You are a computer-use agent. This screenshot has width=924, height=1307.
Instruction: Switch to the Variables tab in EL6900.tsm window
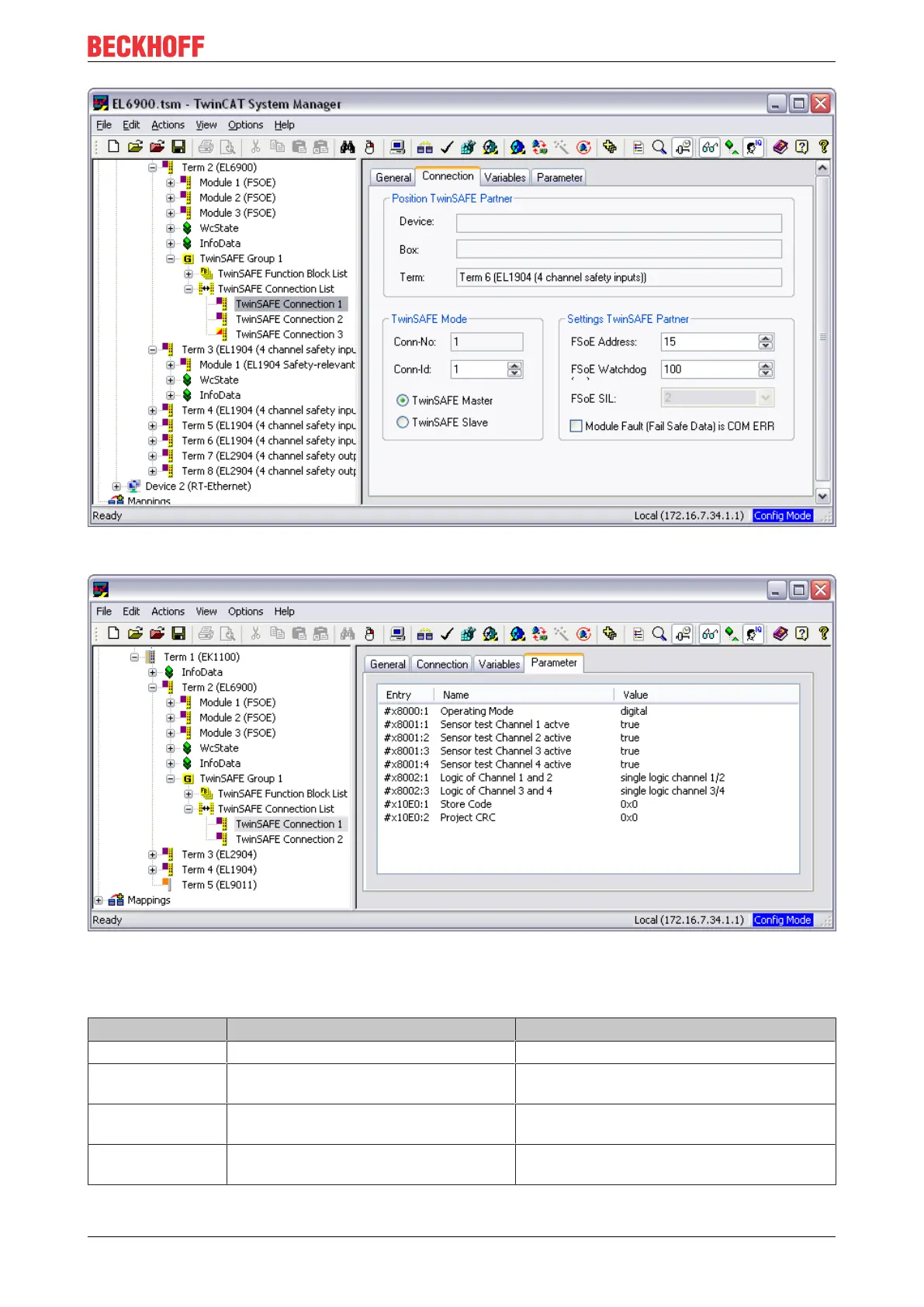505,178
